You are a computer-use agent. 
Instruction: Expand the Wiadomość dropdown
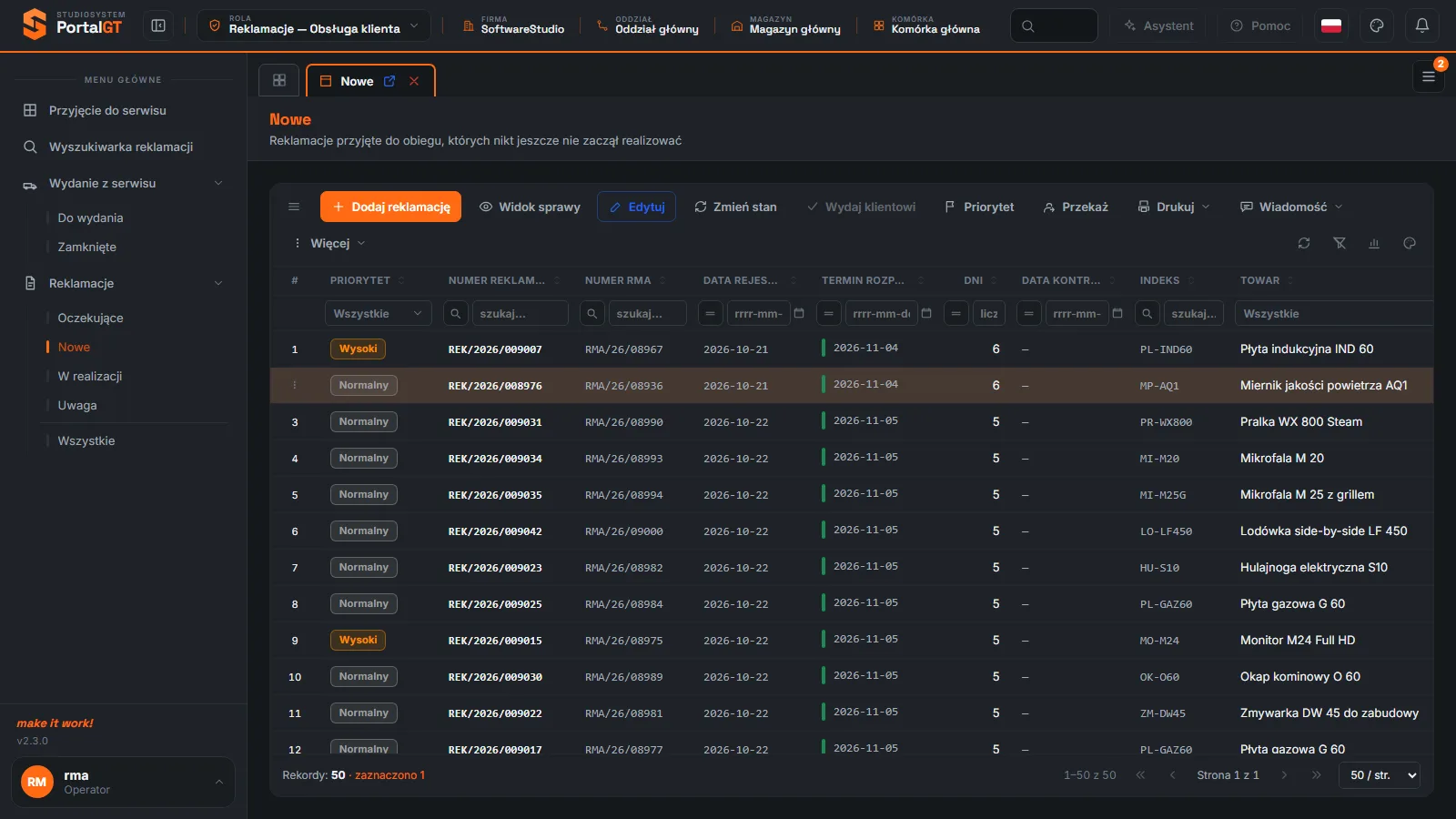(x=1291, y=207)
